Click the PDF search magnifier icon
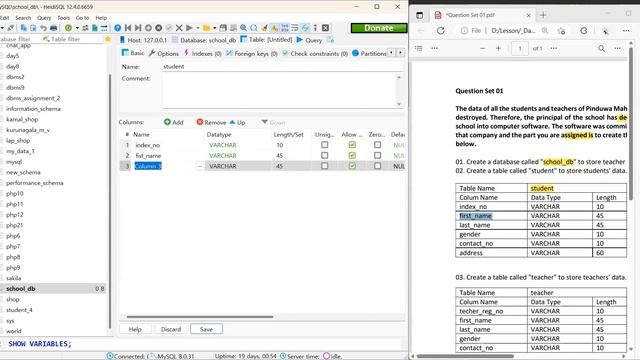The height and width of the screenshot is (360, 640). pyautogui.click(x=601, y=48)
